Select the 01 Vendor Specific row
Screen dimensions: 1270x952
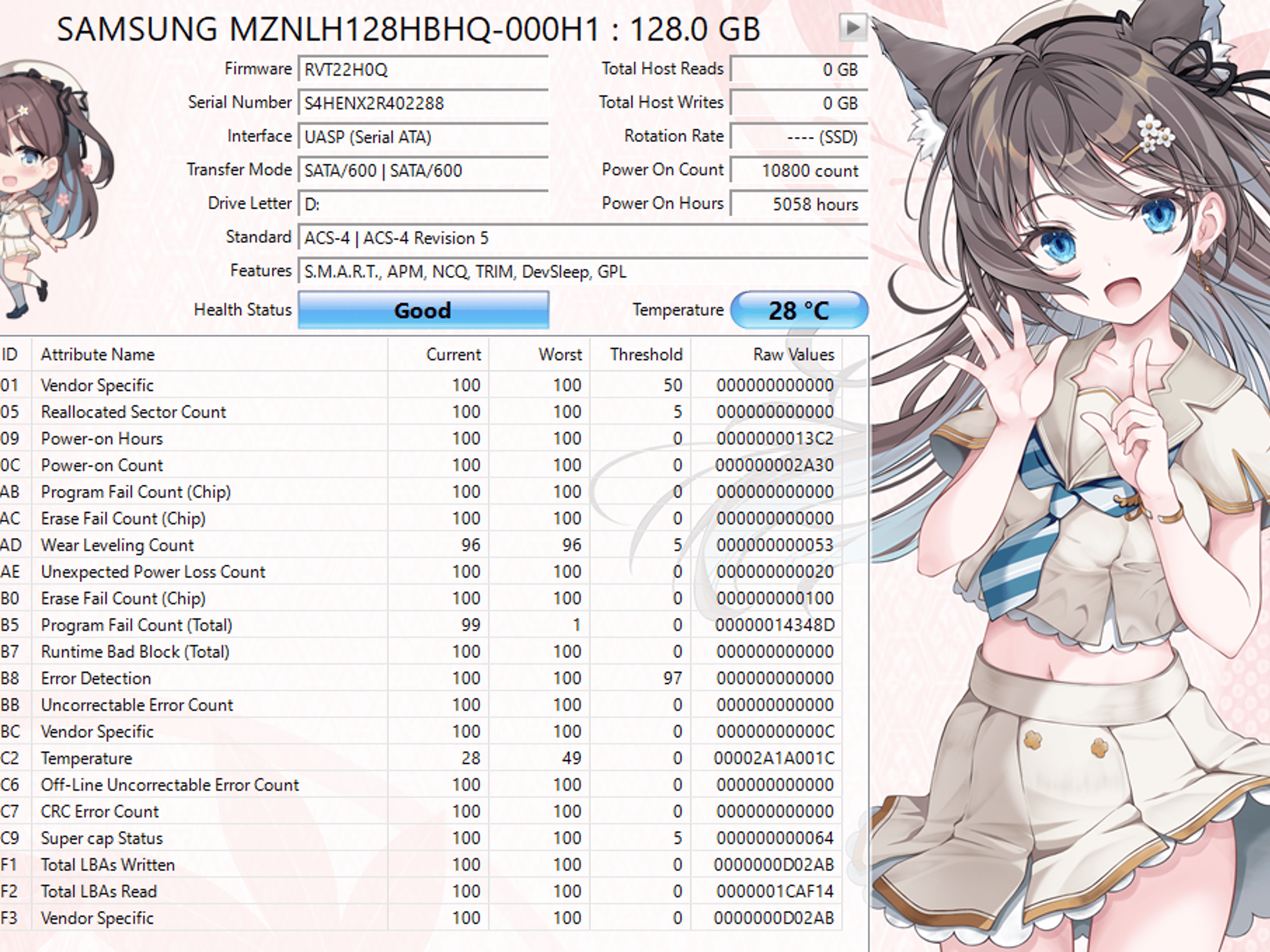[x=420, y=385]
